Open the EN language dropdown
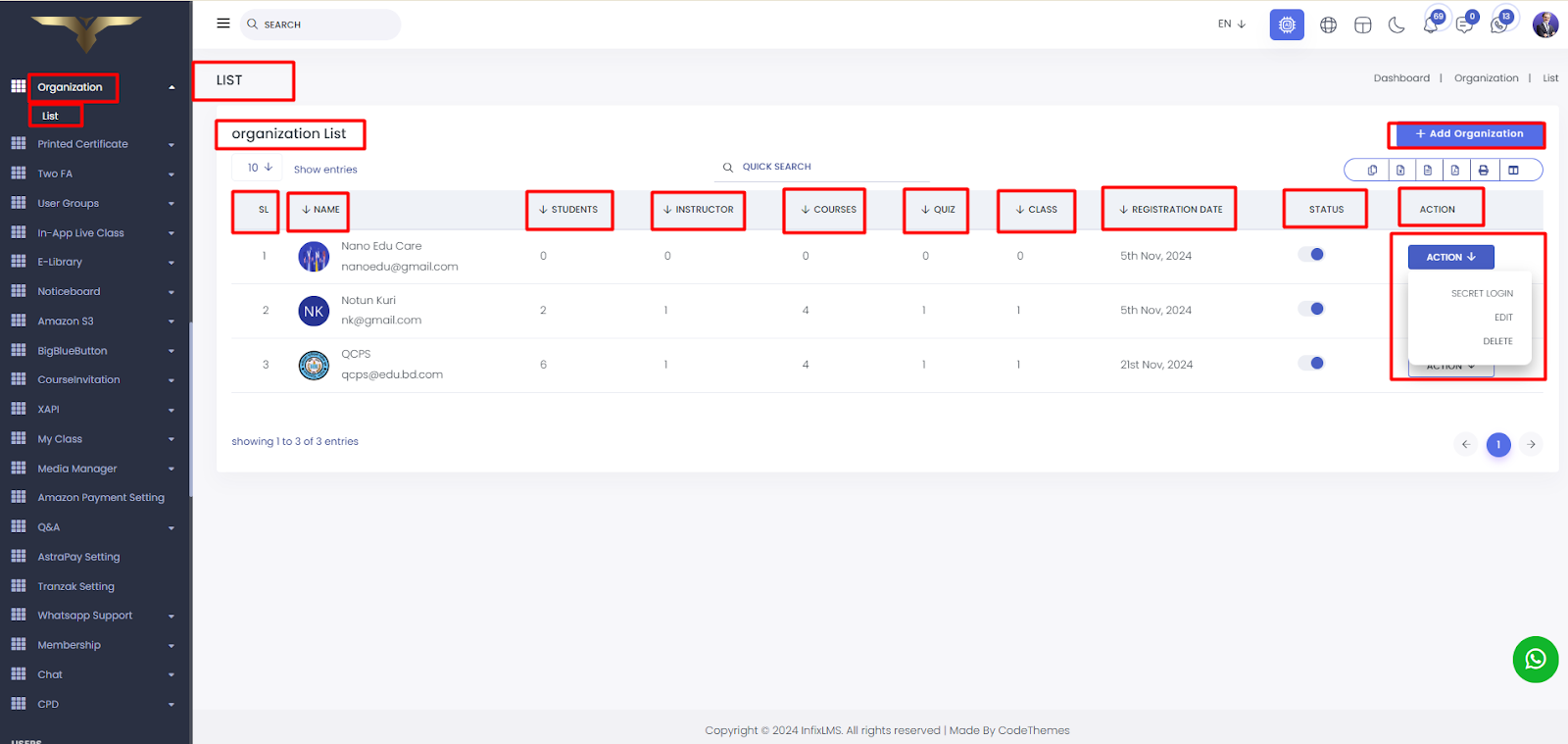This screenshot has width=1568, height=744. pyautogui.click(x=1231, y=25)
